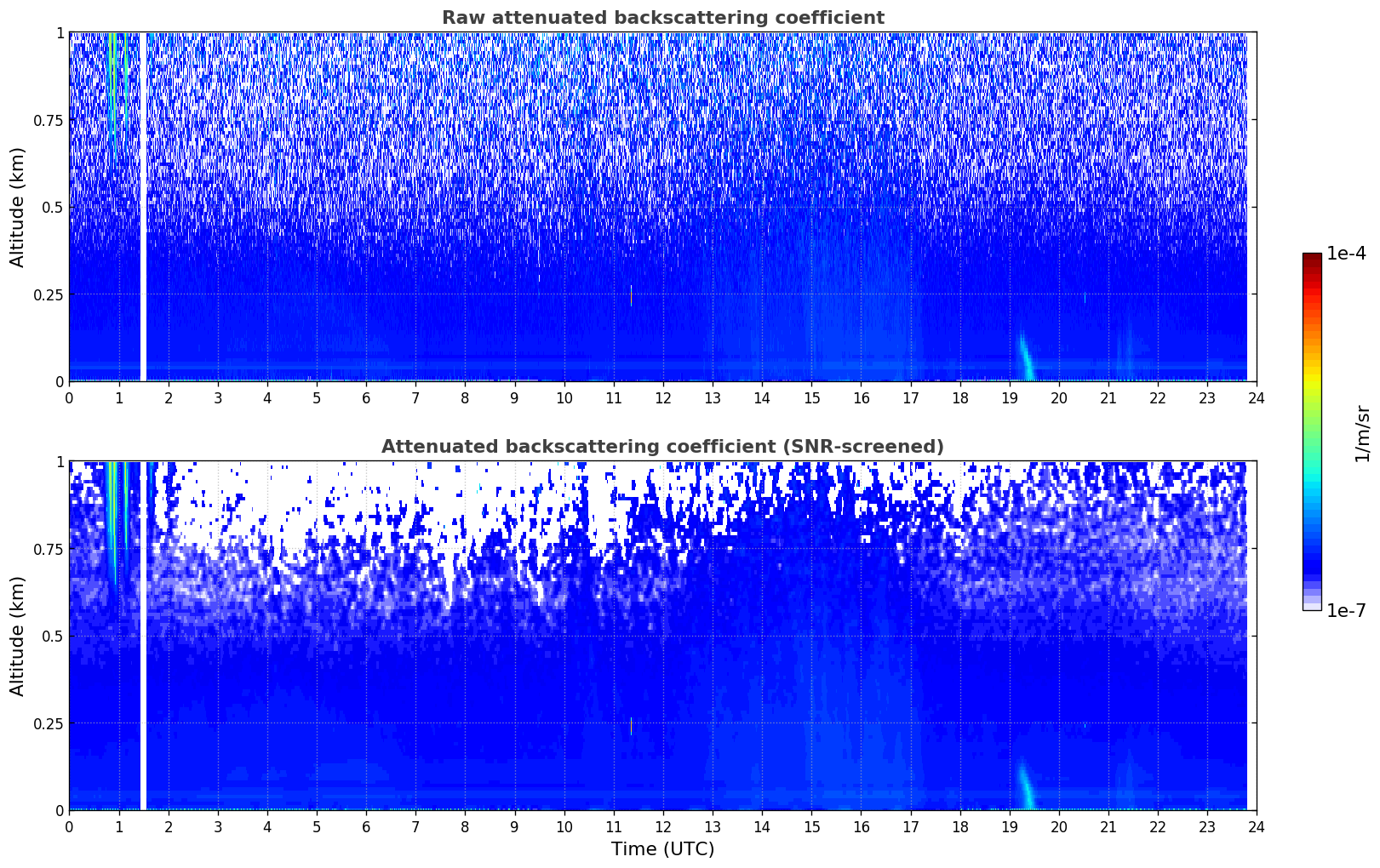Click the '1/m/sr' colorbar unit label
The width and height of the screenshot is (1380, 868).
pyautogui.click(x=1362, y=433)
